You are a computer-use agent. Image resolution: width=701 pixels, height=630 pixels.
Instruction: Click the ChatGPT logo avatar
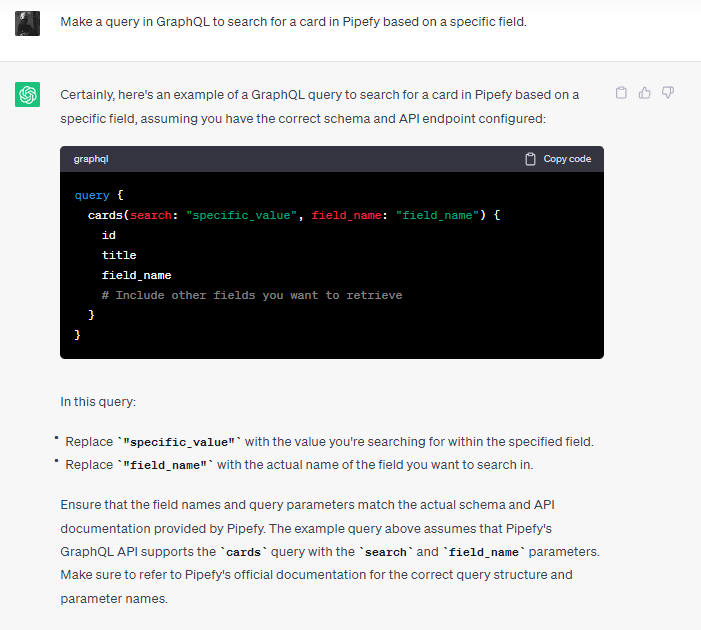27,94
